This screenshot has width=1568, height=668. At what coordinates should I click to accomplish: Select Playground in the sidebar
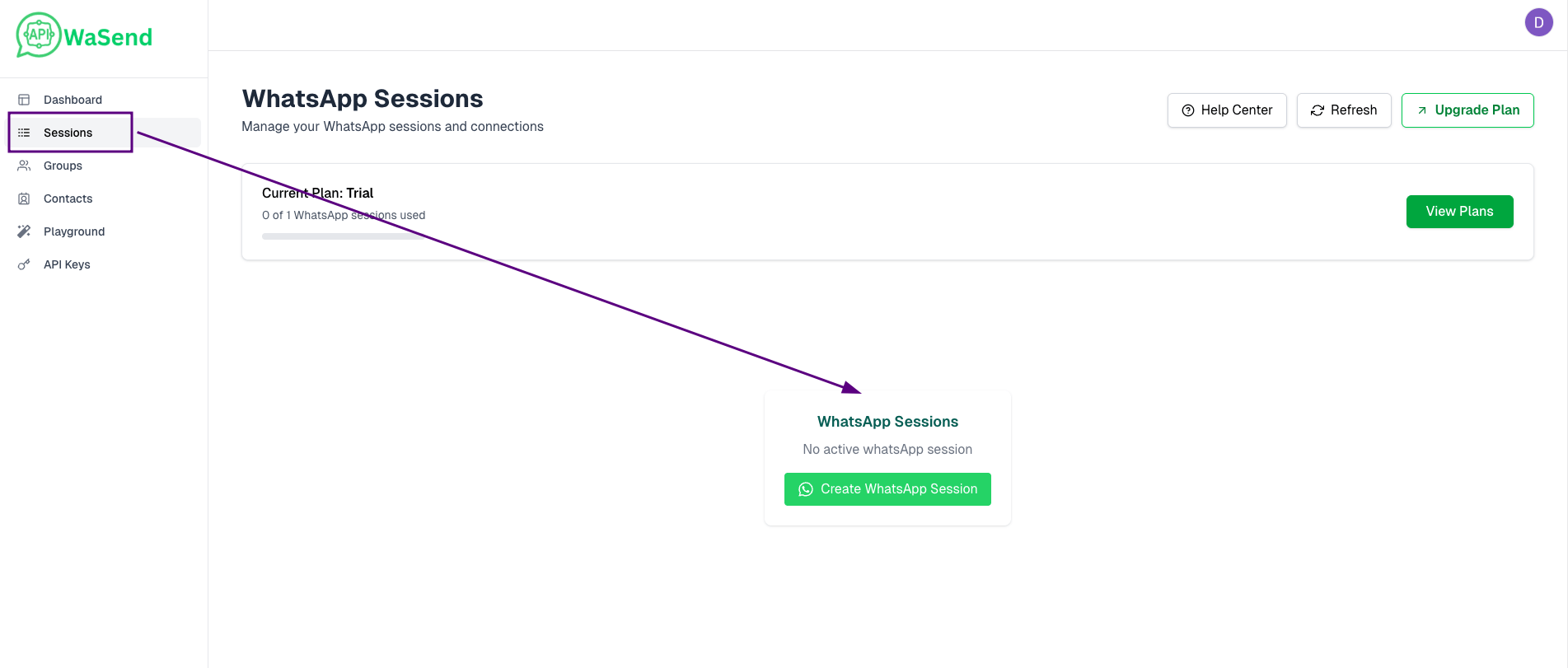74,231
